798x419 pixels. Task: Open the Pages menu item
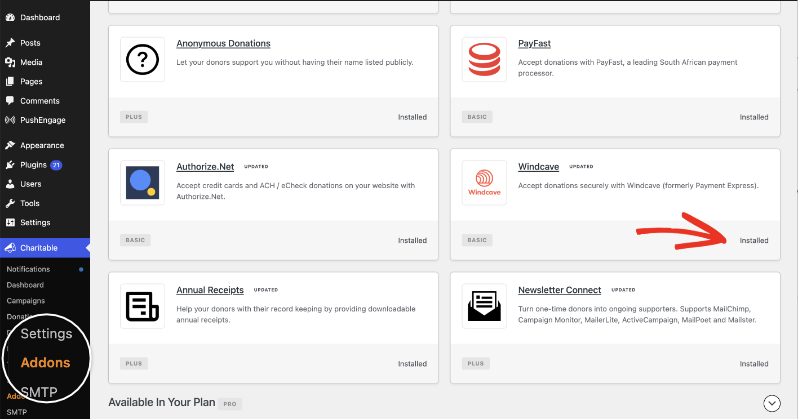click(31, 81)
